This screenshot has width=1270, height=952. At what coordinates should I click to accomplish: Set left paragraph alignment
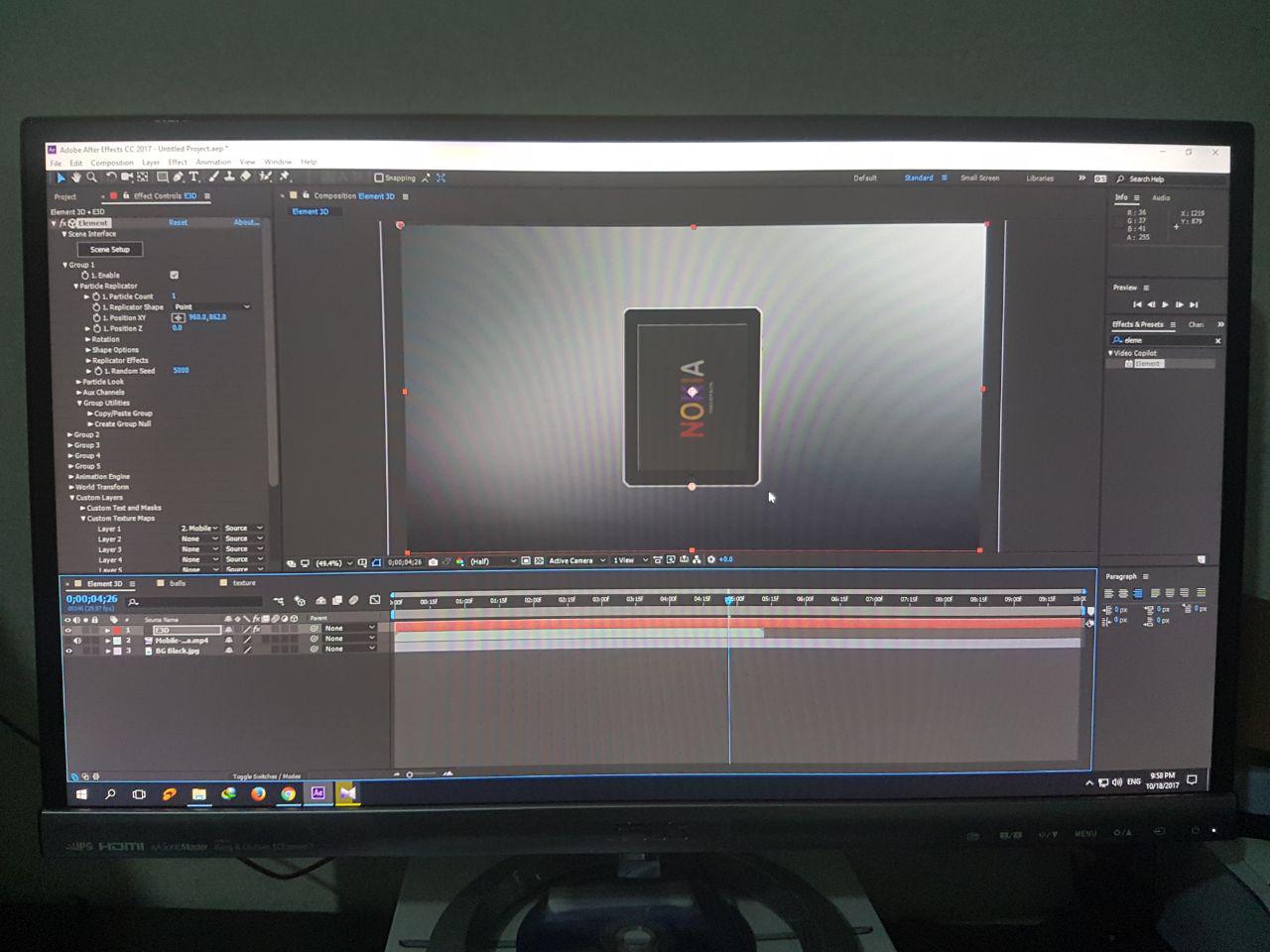1109,593
